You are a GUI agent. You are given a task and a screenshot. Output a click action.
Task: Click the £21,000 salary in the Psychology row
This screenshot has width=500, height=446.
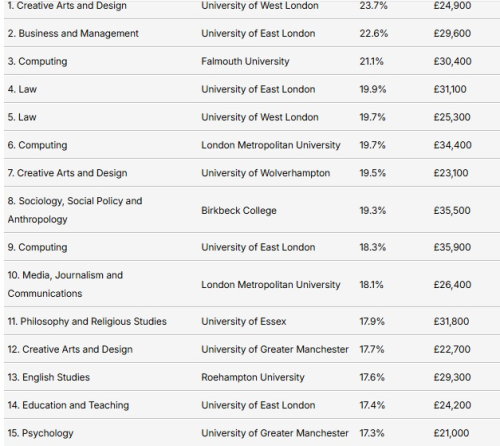pos(451,433)
